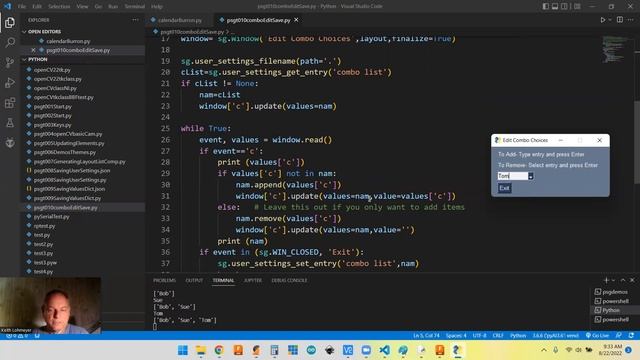Open calendarButton.py in Open Editors
Viewport: 640px width, 360px height.
point(68,41)
